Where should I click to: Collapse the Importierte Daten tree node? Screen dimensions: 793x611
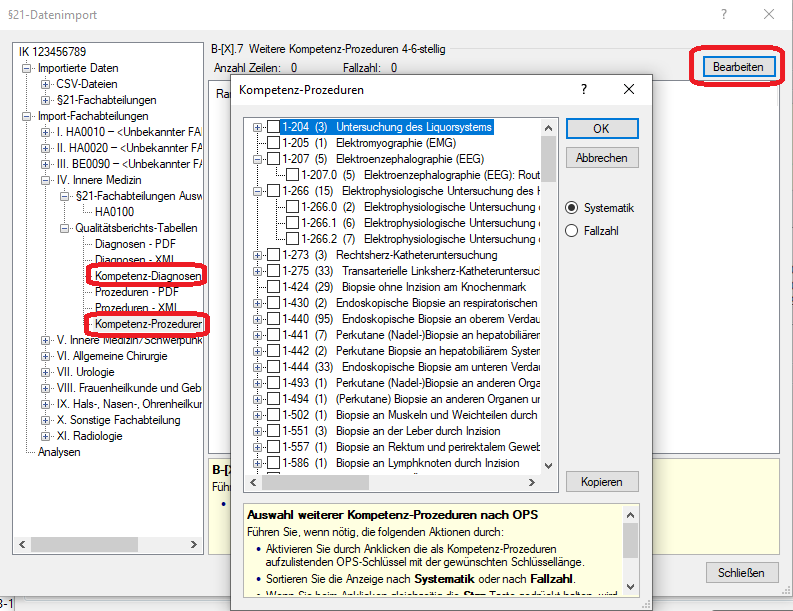[26, 68]
